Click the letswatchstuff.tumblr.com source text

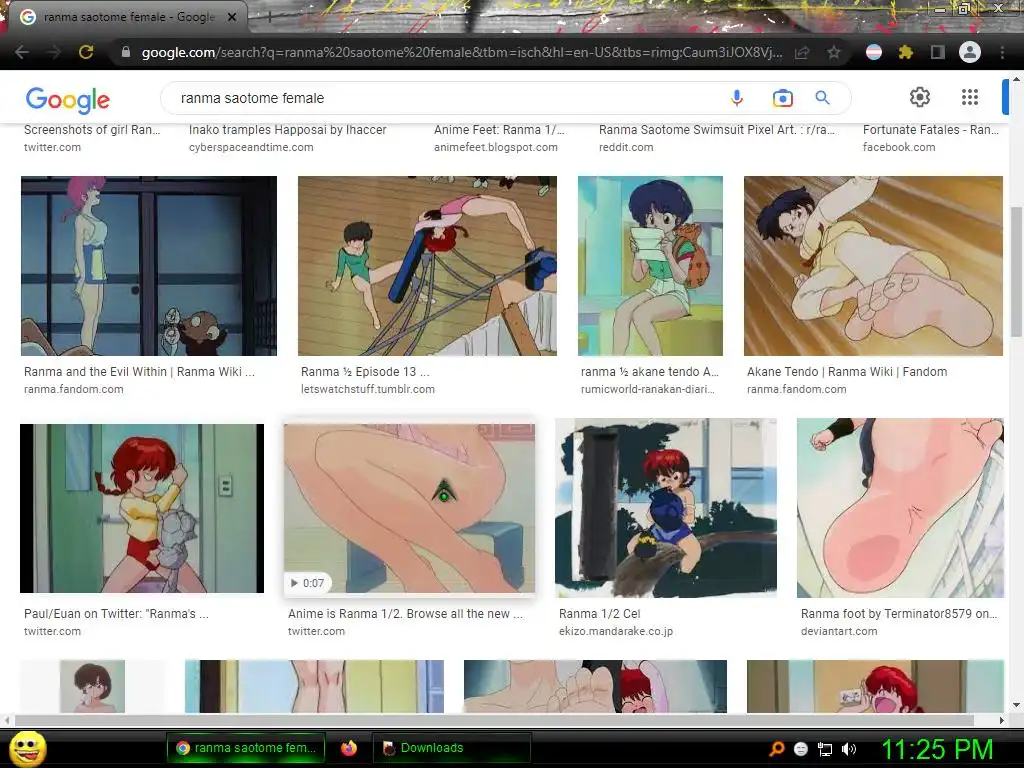(368, 389)
